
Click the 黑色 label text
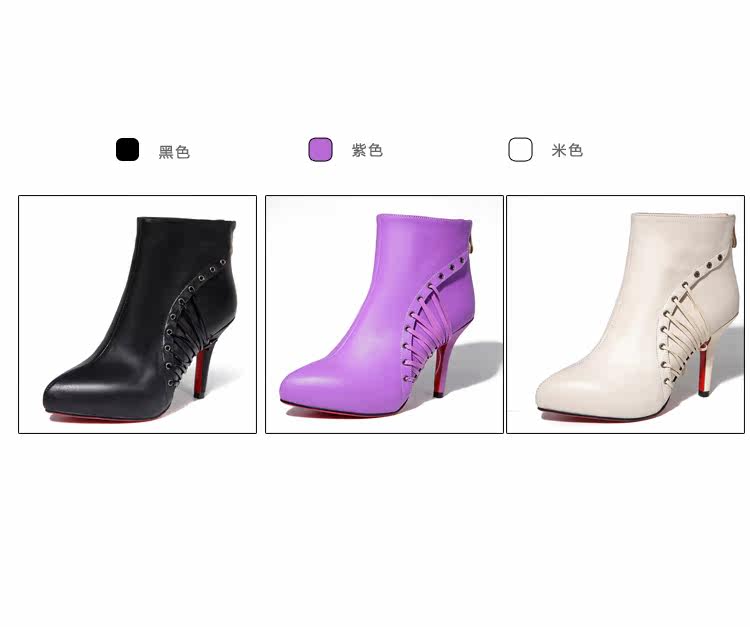pos(174,152)
